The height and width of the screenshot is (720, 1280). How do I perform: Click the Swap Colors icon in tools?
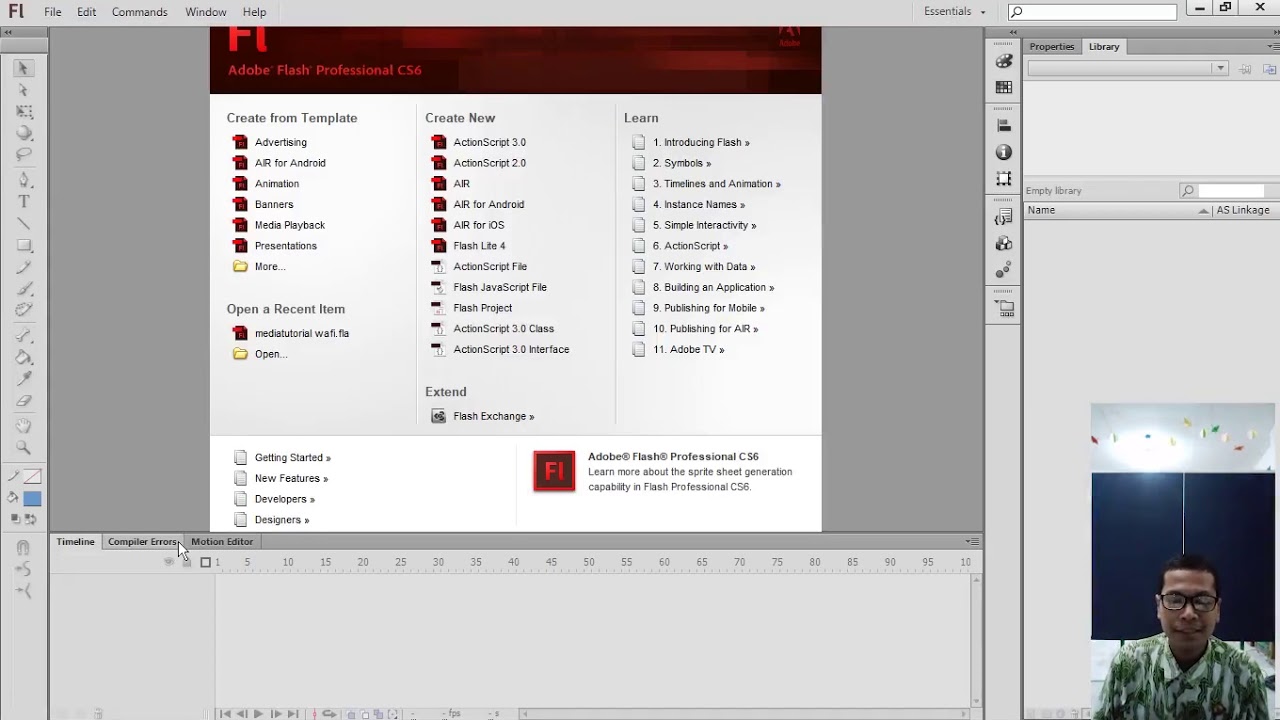pyautogui.click(x=31, y=519)
